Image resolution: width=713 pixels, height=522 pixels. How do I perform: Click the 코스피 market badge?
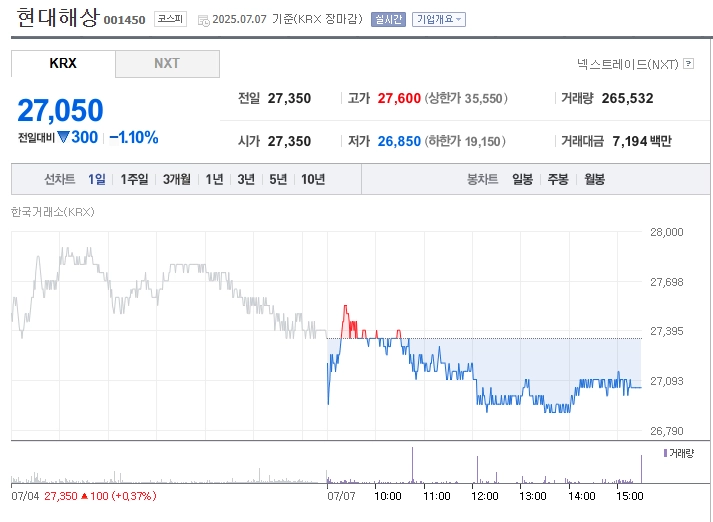pyautogui.click(x=171, y=19)
